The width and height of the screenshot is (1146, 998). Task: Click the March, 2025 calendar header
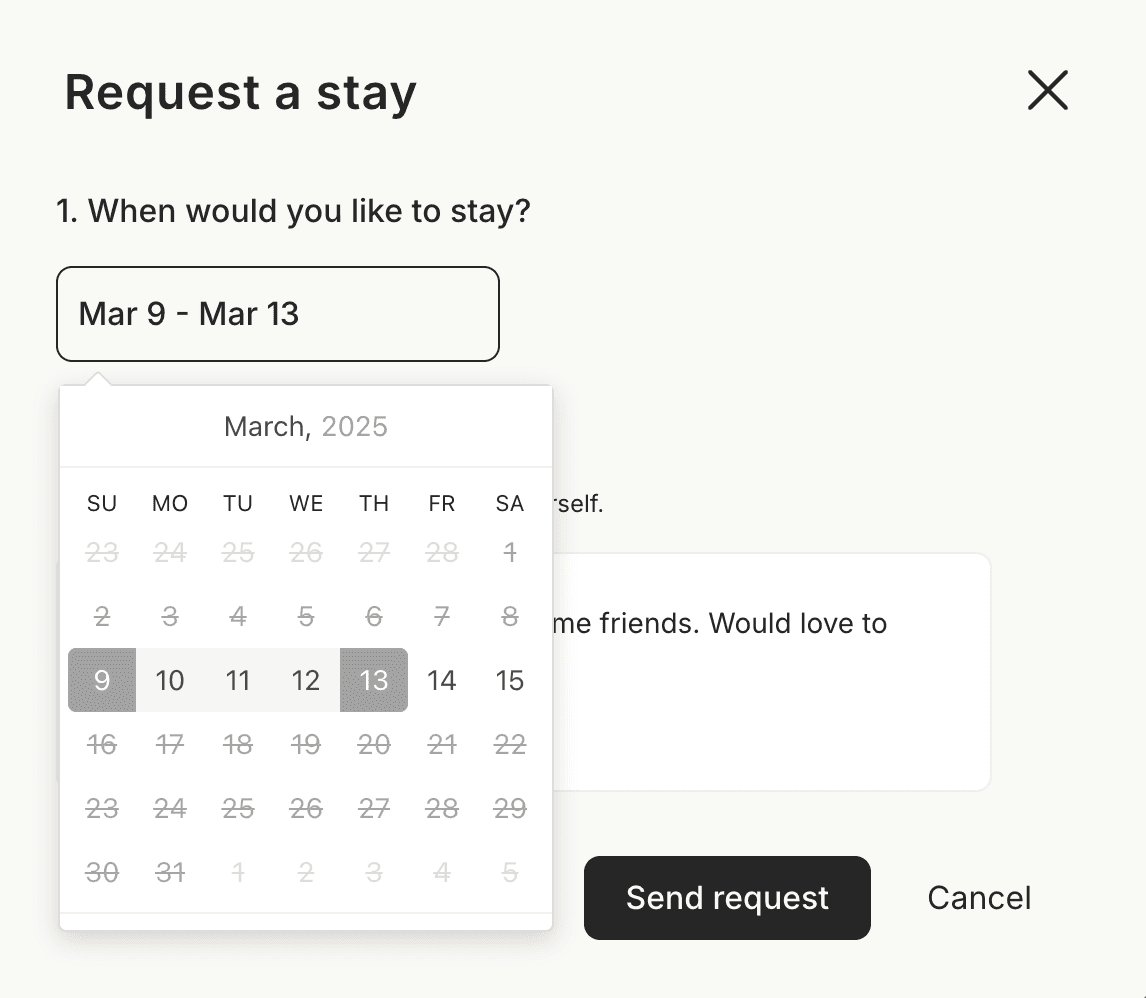click(x=305, y=427)
